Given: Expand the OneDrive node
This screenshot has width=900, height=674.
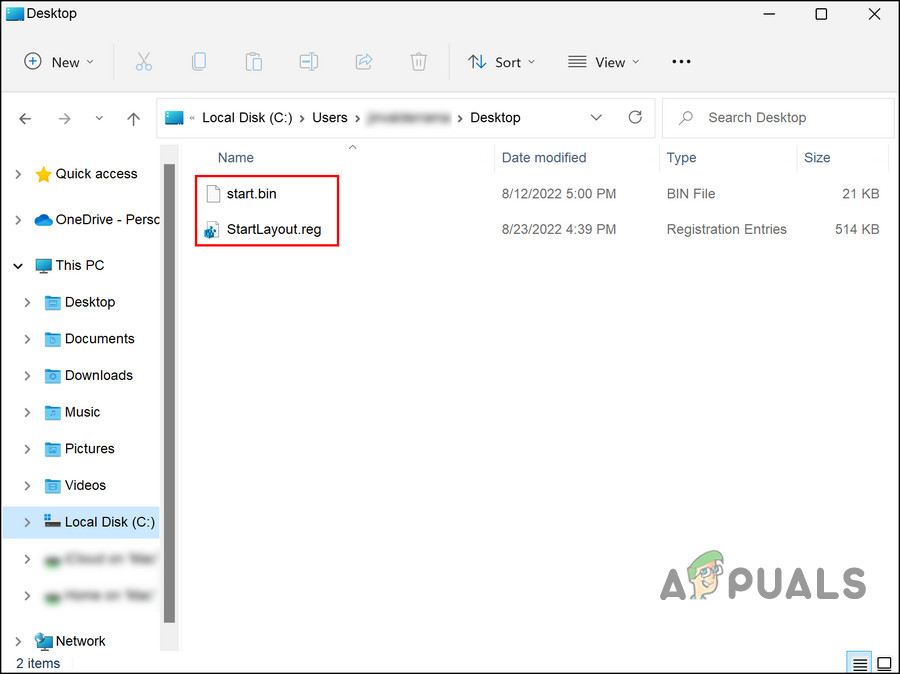Looking at the screenshot, I should pos(18,220).
